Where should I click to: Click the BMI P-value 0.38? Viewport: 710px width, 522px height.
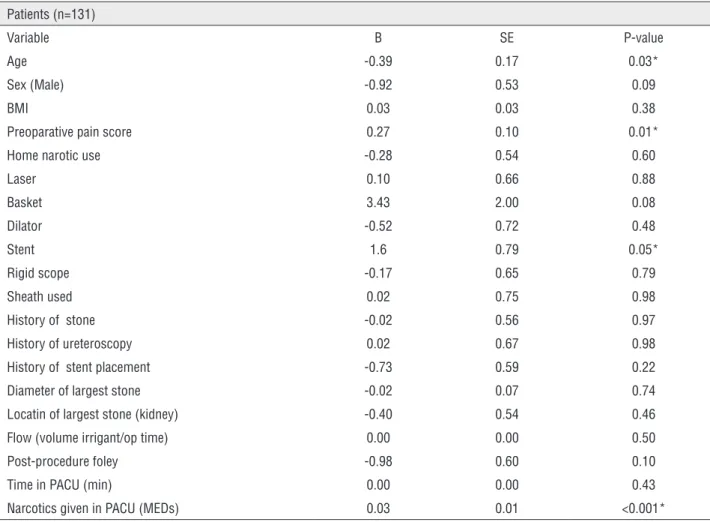click(x=643, y=108)
